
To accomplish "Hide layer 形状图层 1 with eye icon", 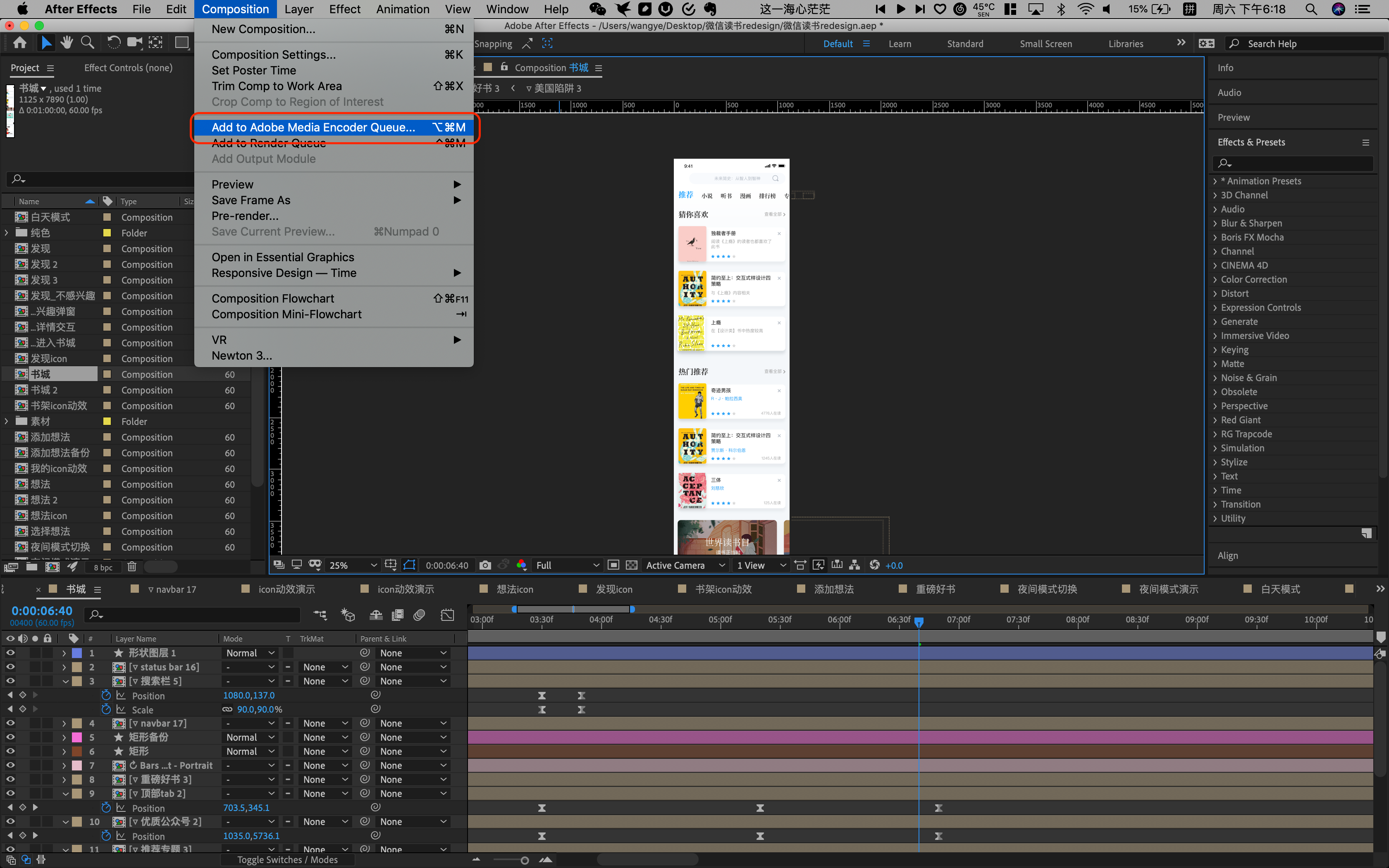I will click(x=10, y=653).
